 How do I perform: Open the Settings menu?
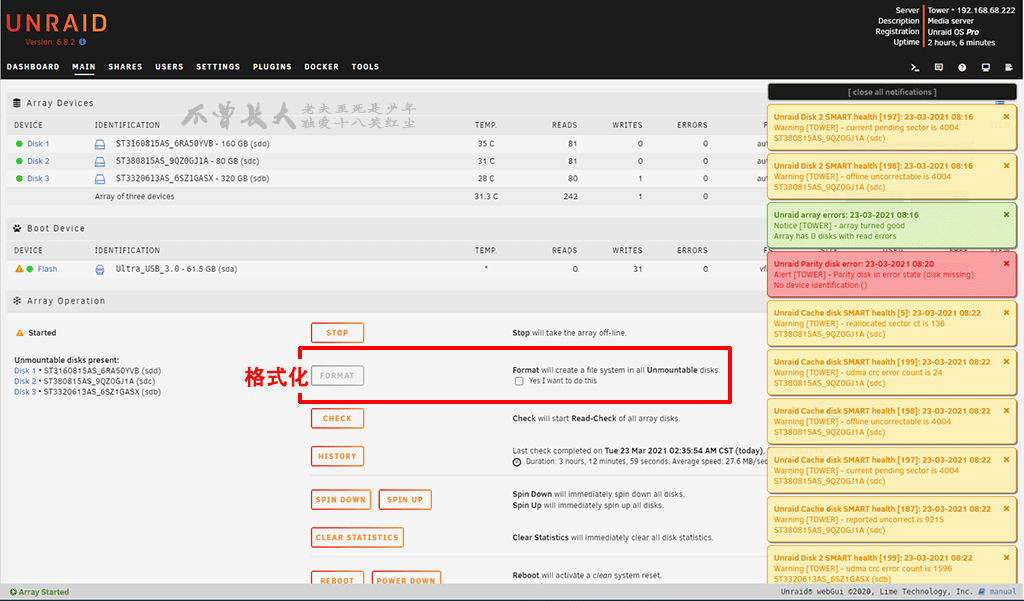pyautogui.click(x=218, y=67)
